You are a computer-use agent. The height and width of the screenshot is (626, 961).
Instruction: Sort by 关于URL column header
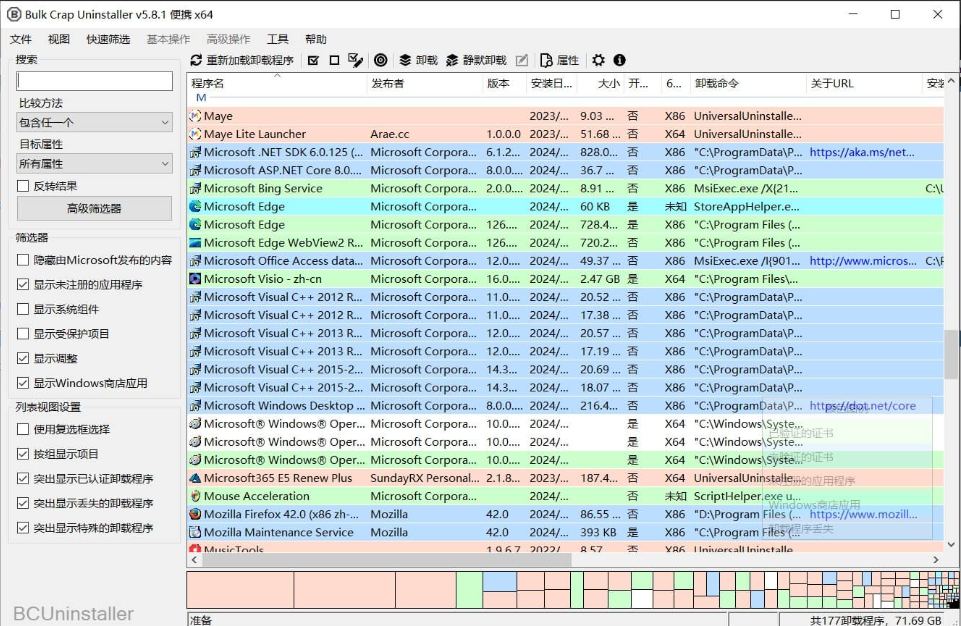pos(863,83)
